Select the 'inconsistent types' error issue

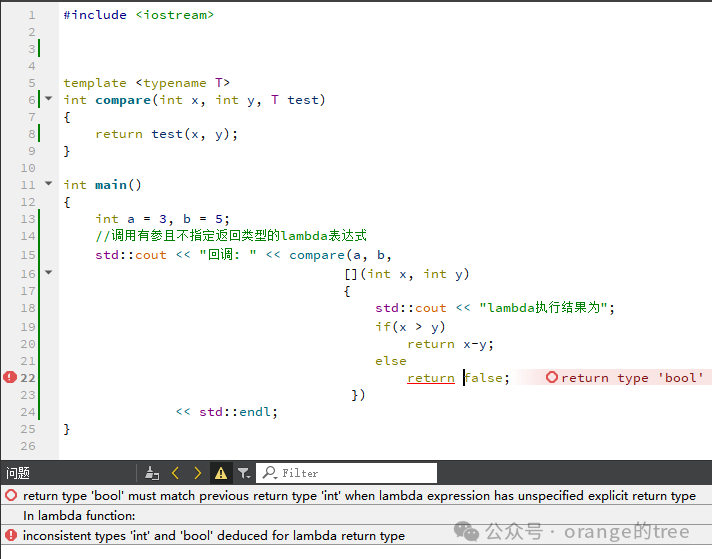(x=356, y=535)
